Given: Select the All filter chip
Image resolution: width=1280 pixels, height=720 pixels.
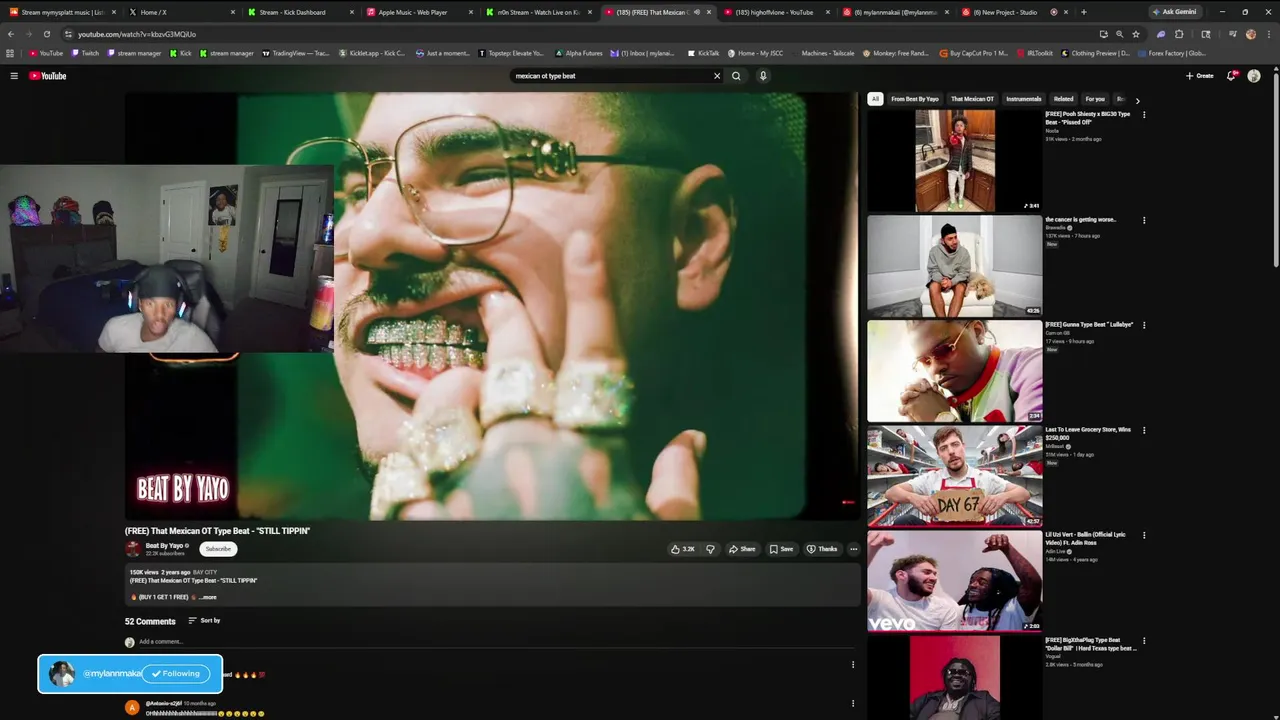Looking at the screenshot, I should 875,99.
